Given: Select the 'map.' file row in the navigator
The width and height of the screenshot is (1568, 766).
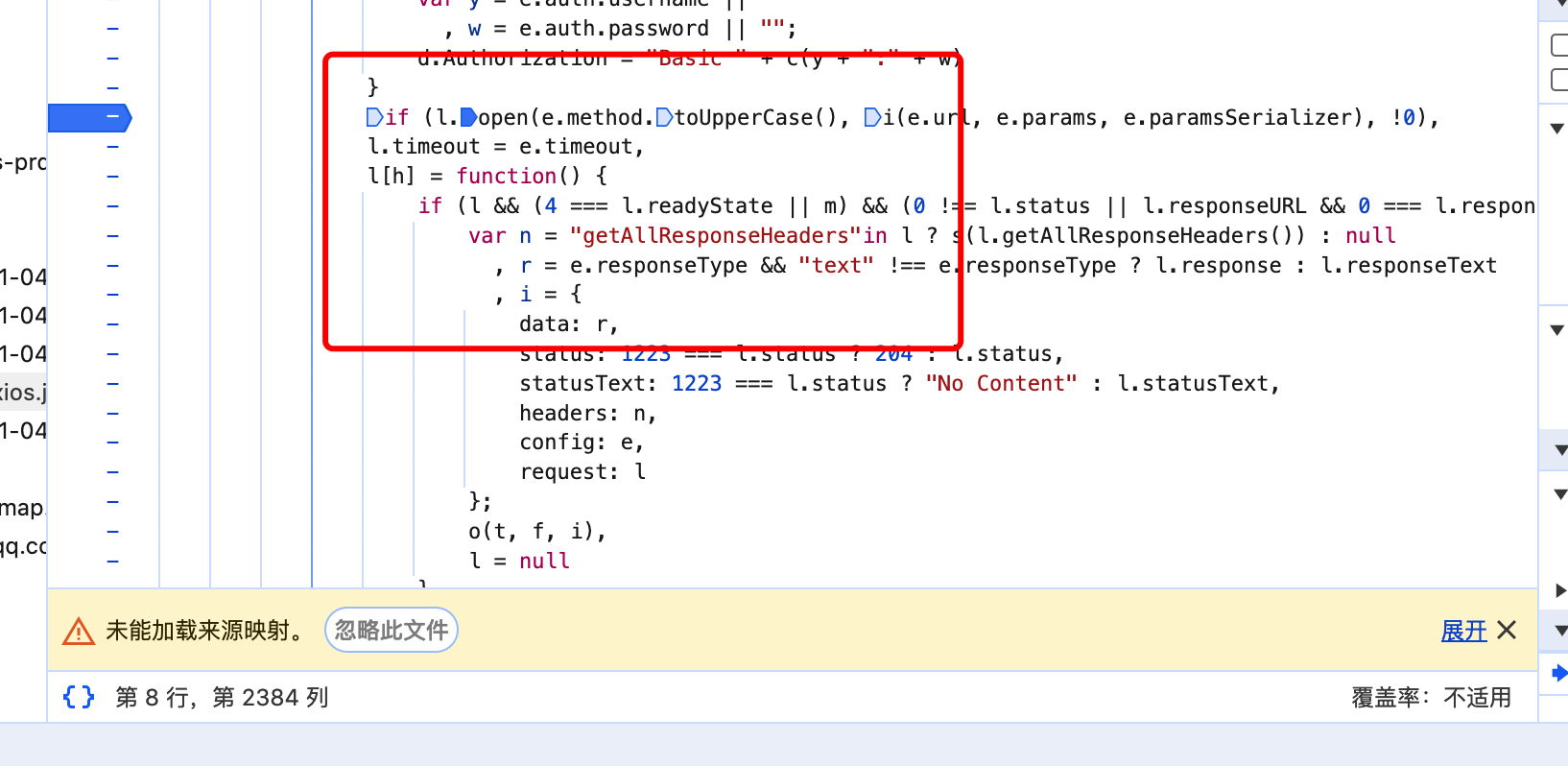Looking at the screenshot, I should 23,508.
